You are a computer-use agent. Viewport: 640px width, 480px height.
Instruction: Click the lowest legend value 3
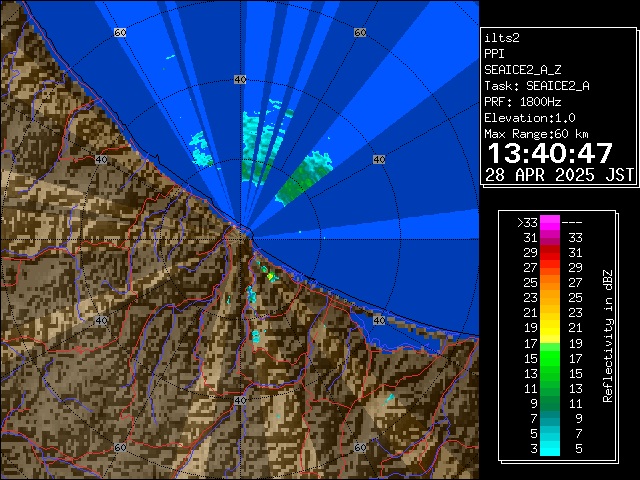coord(534,449)
